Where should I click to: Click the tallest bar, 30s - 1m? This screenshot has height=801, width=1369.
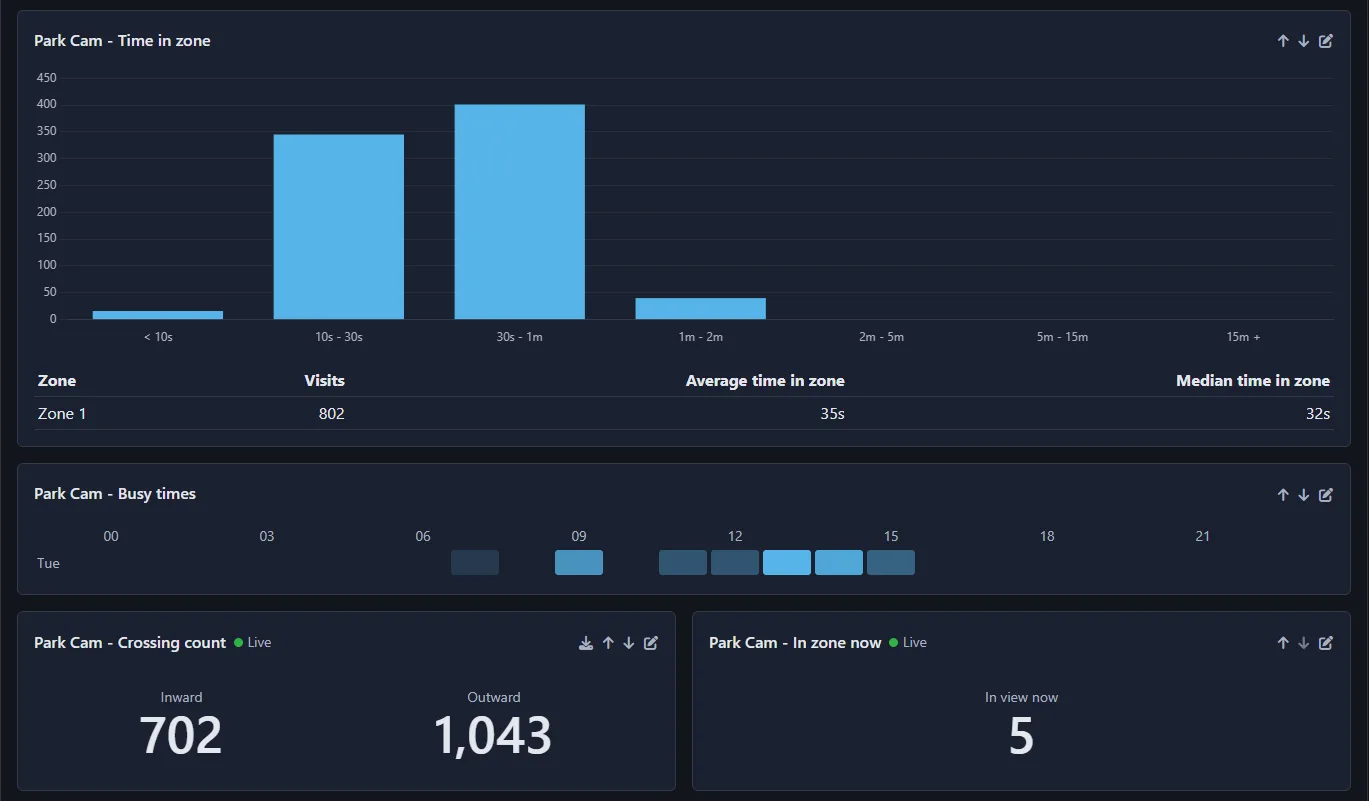pyautogui.click(x=520, y=212)
